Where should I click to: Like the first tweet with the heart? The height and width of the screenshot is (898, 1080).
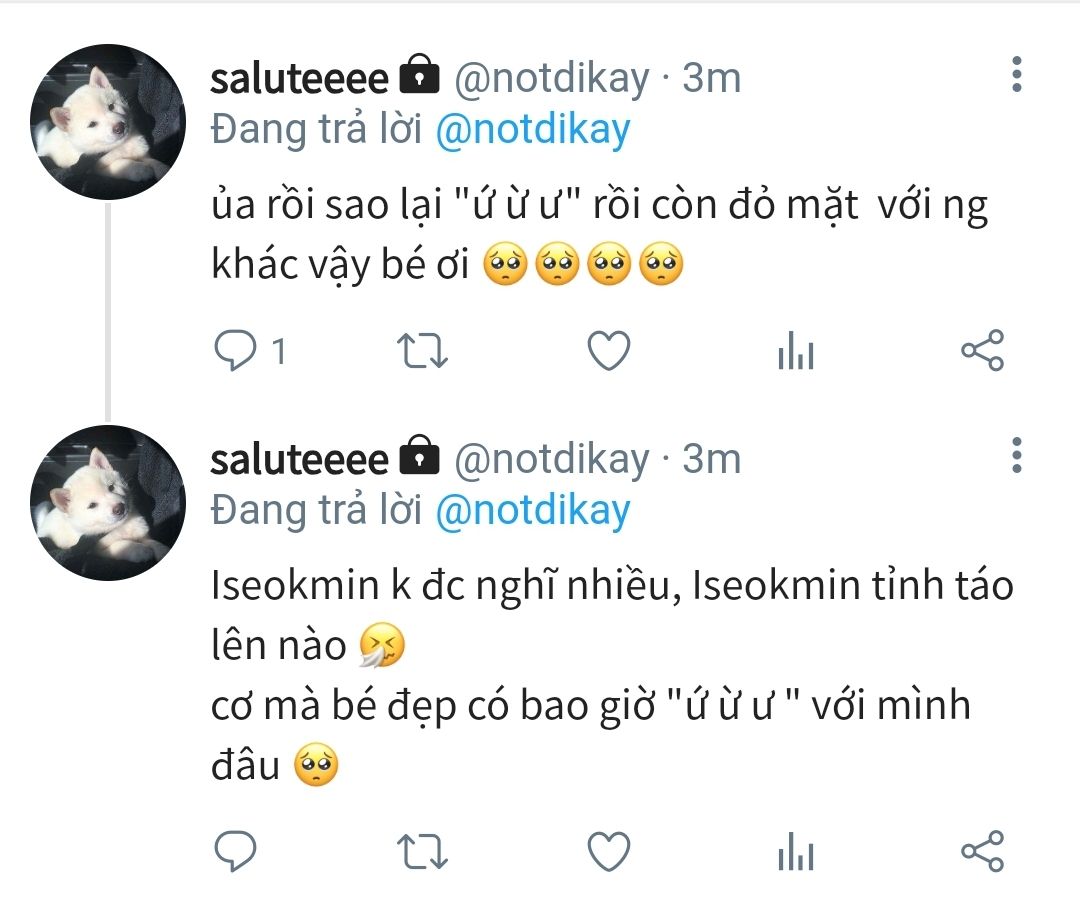608,352
